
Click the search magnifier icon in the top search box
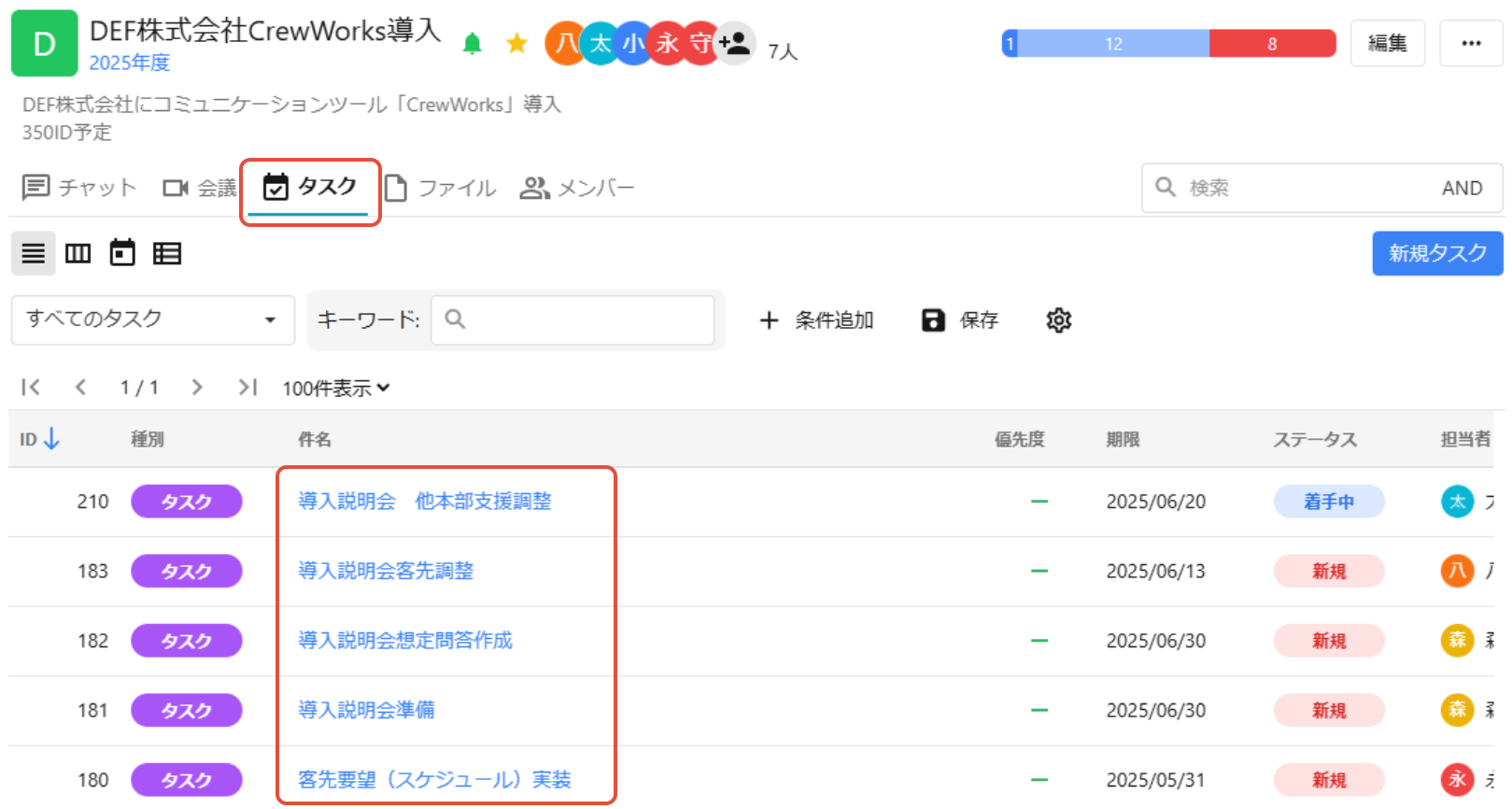tap(1166, 187)
